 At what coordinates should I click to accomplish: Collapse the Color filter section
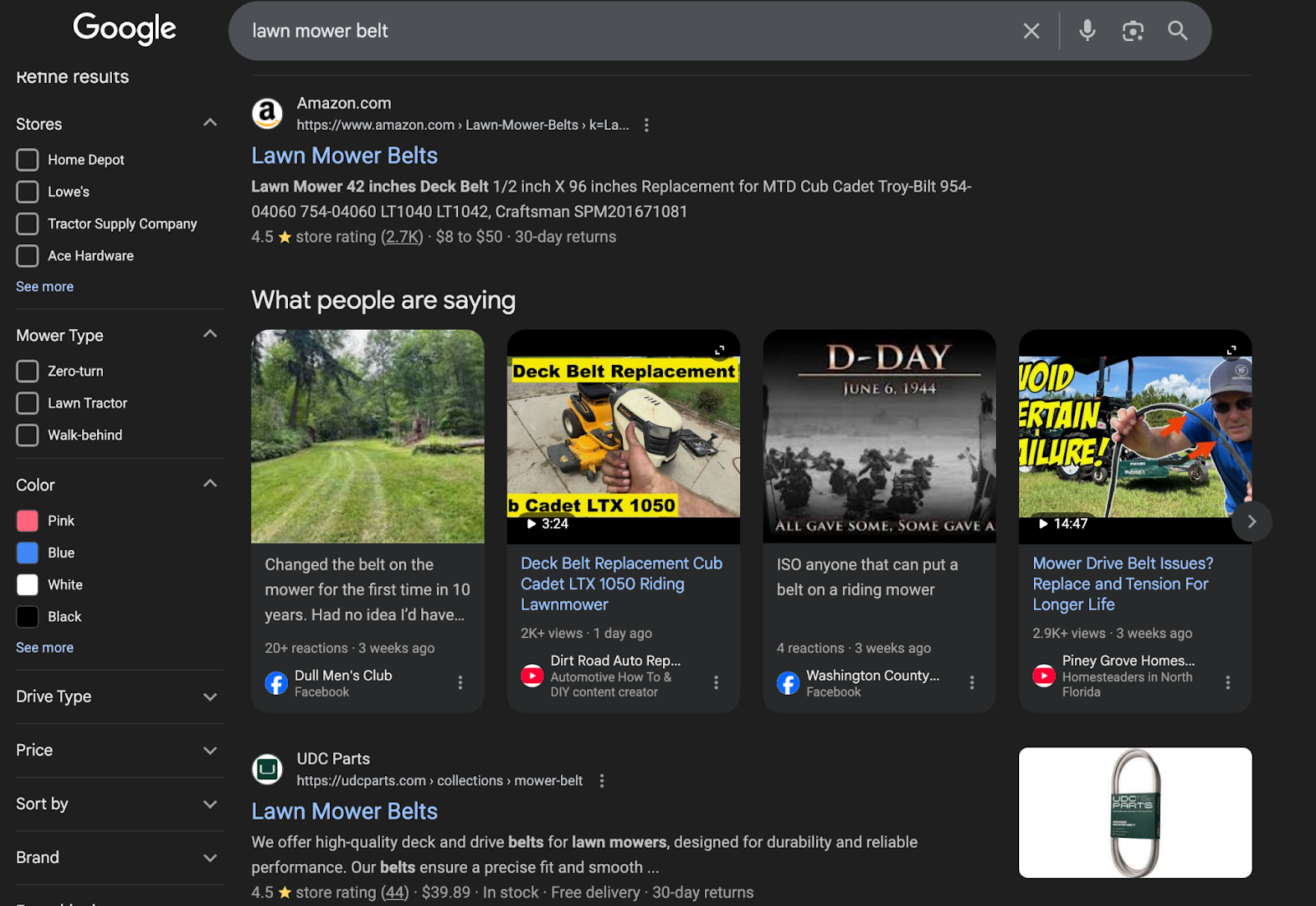[x=210, y=484]
